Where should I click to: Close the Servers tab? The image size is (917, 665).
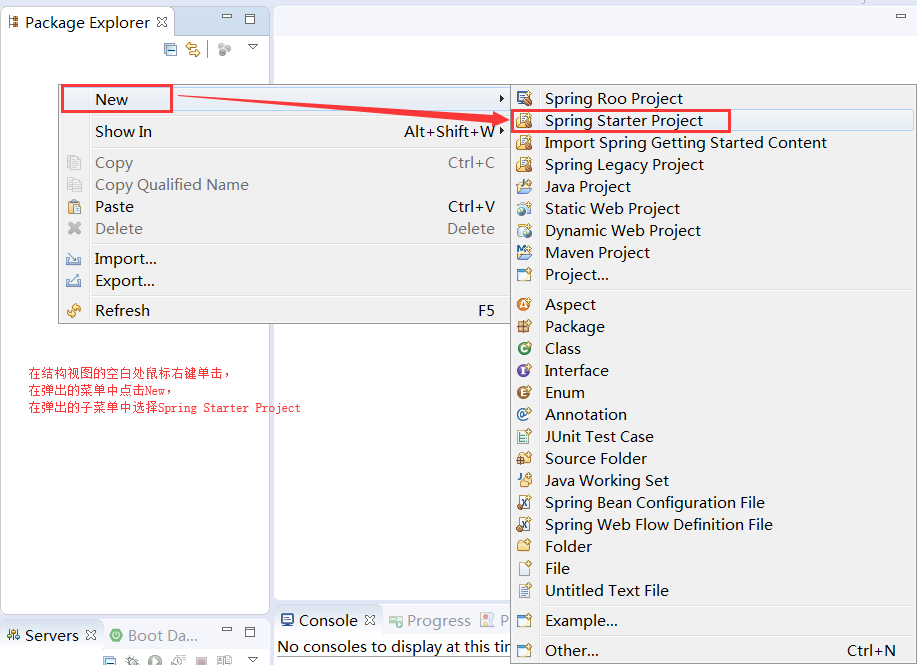click(x=91, y=635)
